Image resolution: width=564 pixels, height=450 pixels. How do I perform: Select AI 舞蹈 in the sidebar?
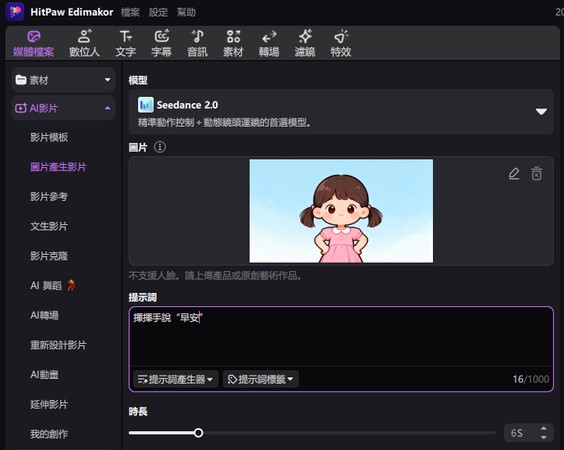53,286
